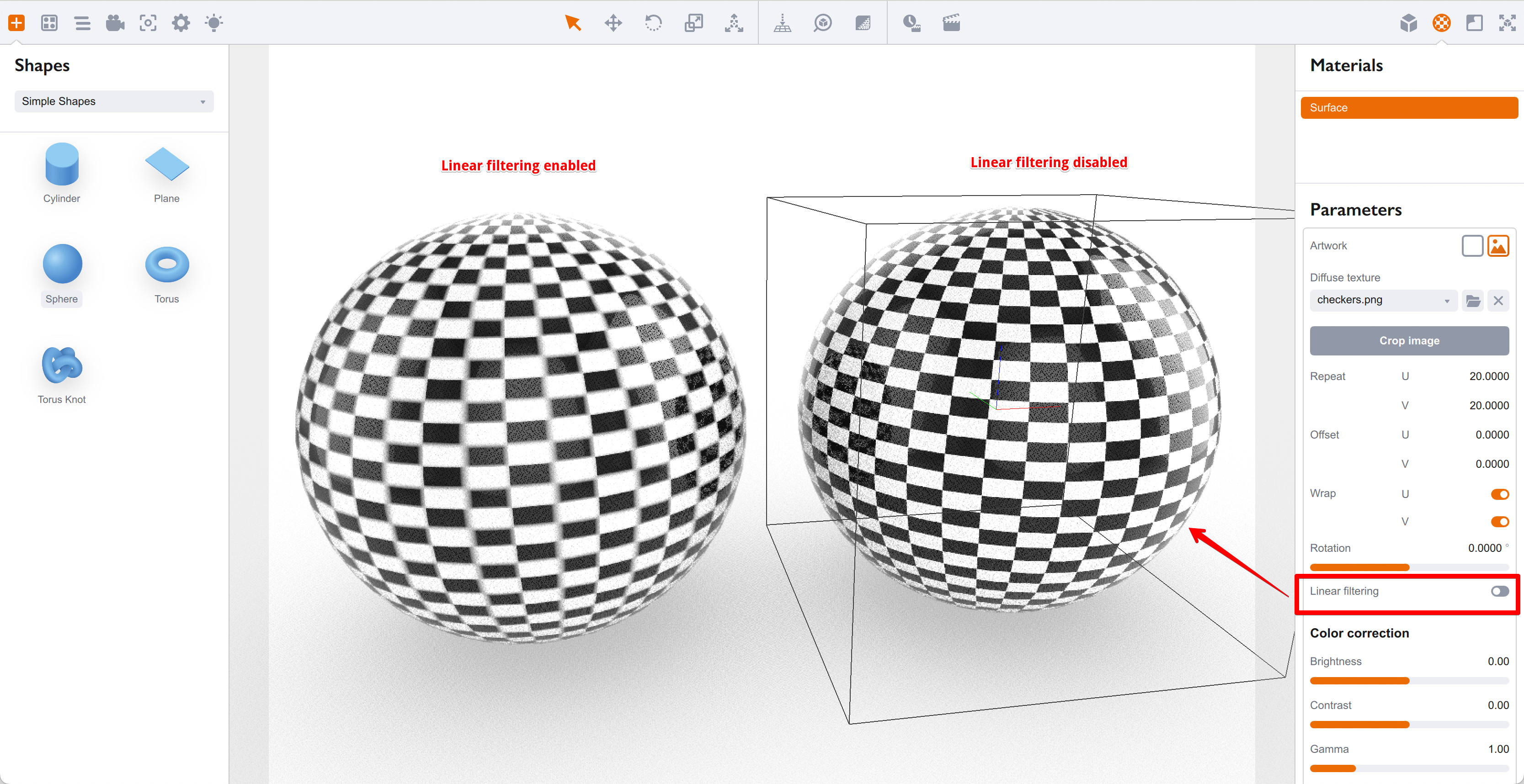Click the orange add plus icon
The height and width of the screenshot is (784, 1524).
pyautogui.click(x=16, y=23)
